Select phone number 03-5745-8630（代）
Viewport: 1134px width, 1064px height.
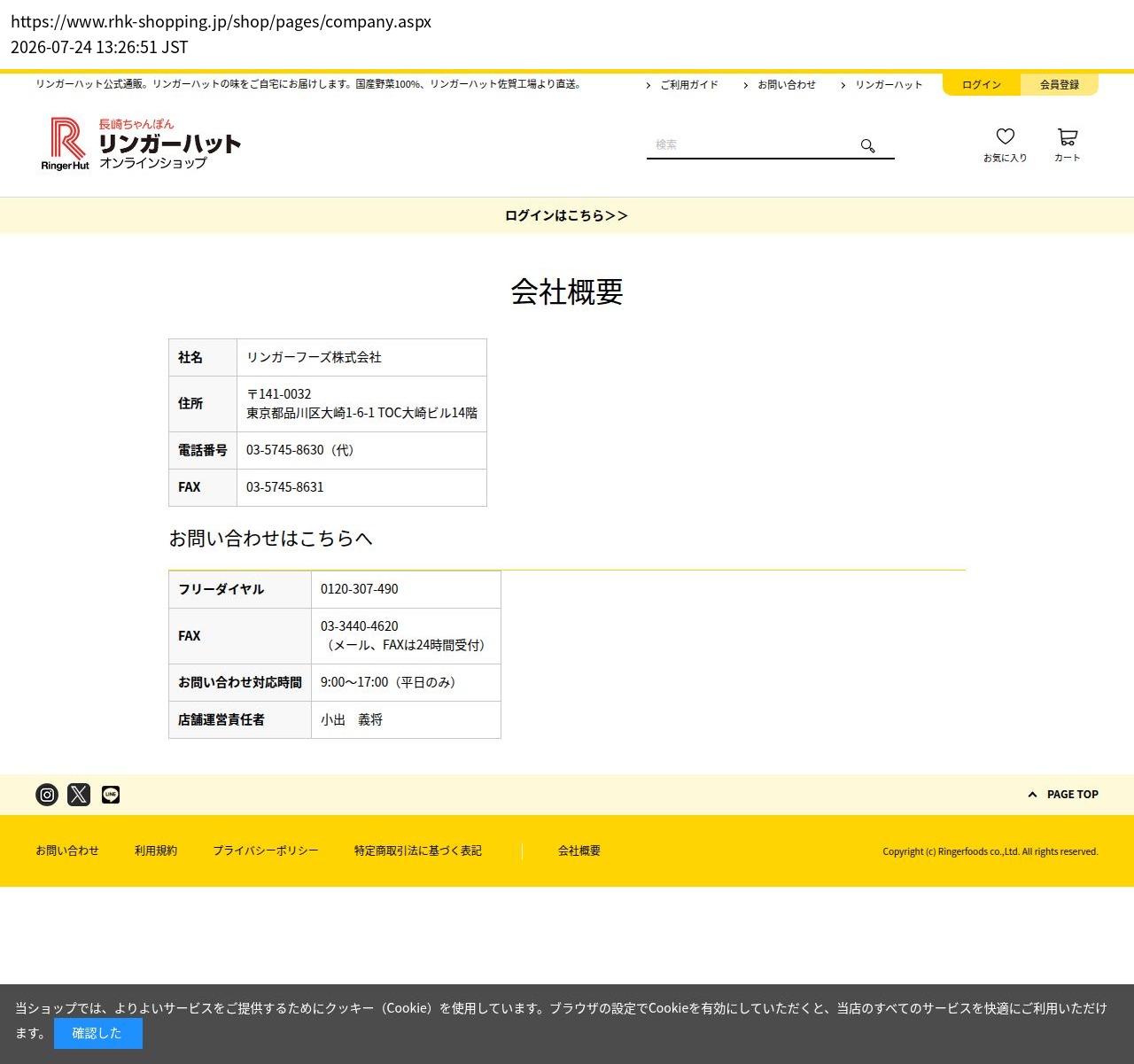click(300, 450)
